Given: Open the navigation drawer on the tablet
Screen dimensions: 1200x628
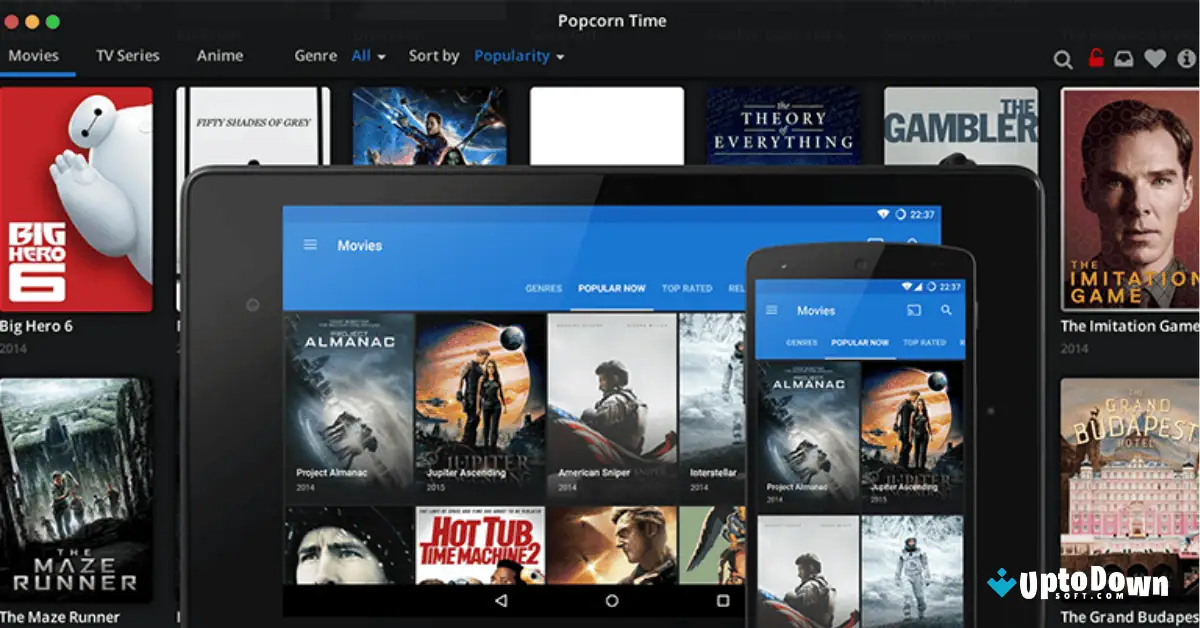Looking at the screenshot, I should pos(311,244).
